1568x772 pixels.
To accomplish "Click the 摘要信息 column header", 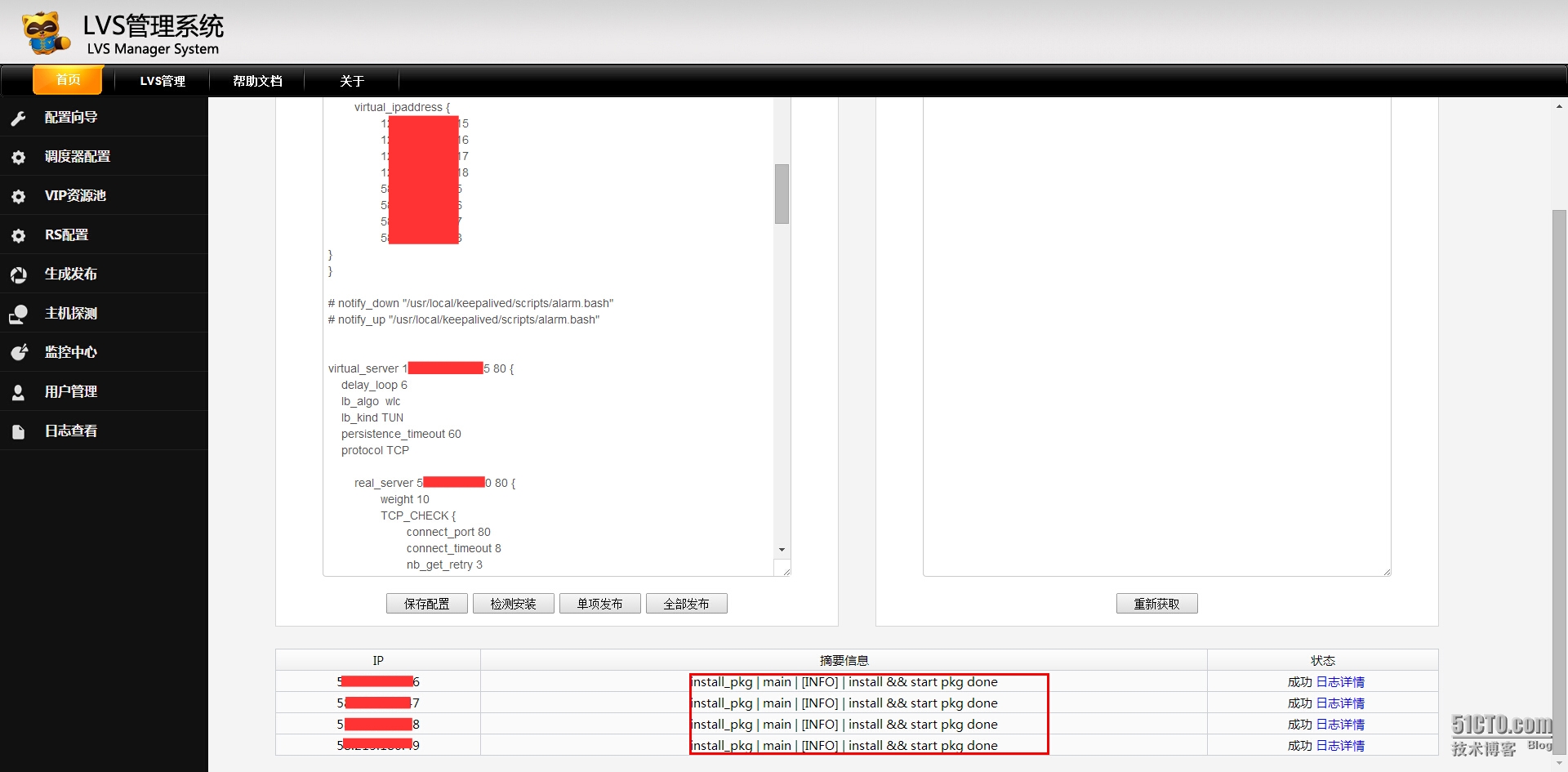I will tap(844, 660).
